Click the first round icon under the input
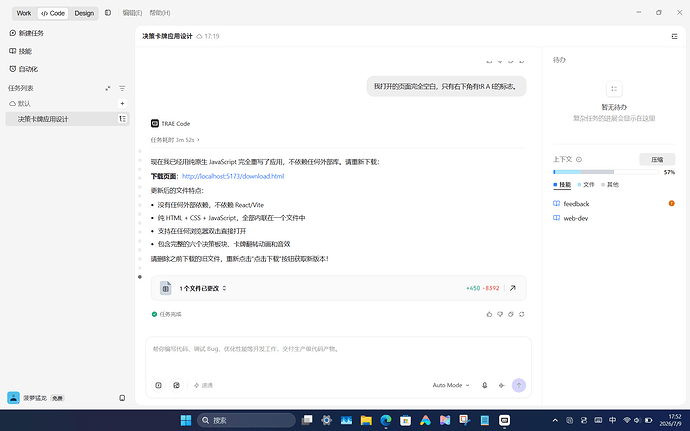Viewport: 690px width, 431px height. [158, 385]
